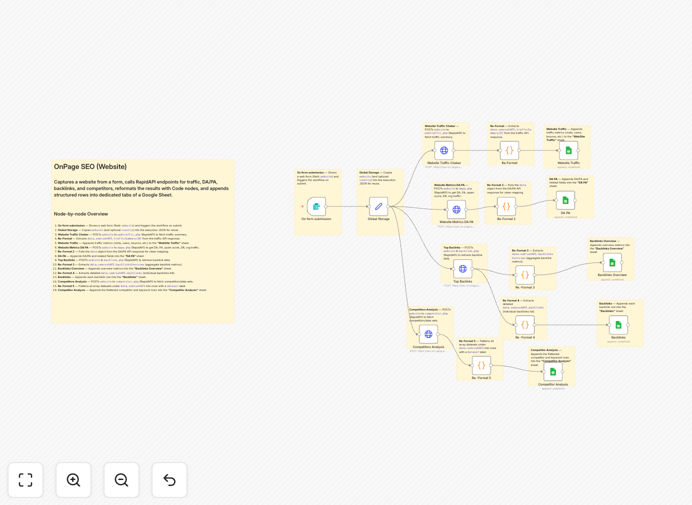The image size is (692, 505).
Task: Select the Top Backlinks HTTP globe node
Action: (x=463, y=269)
